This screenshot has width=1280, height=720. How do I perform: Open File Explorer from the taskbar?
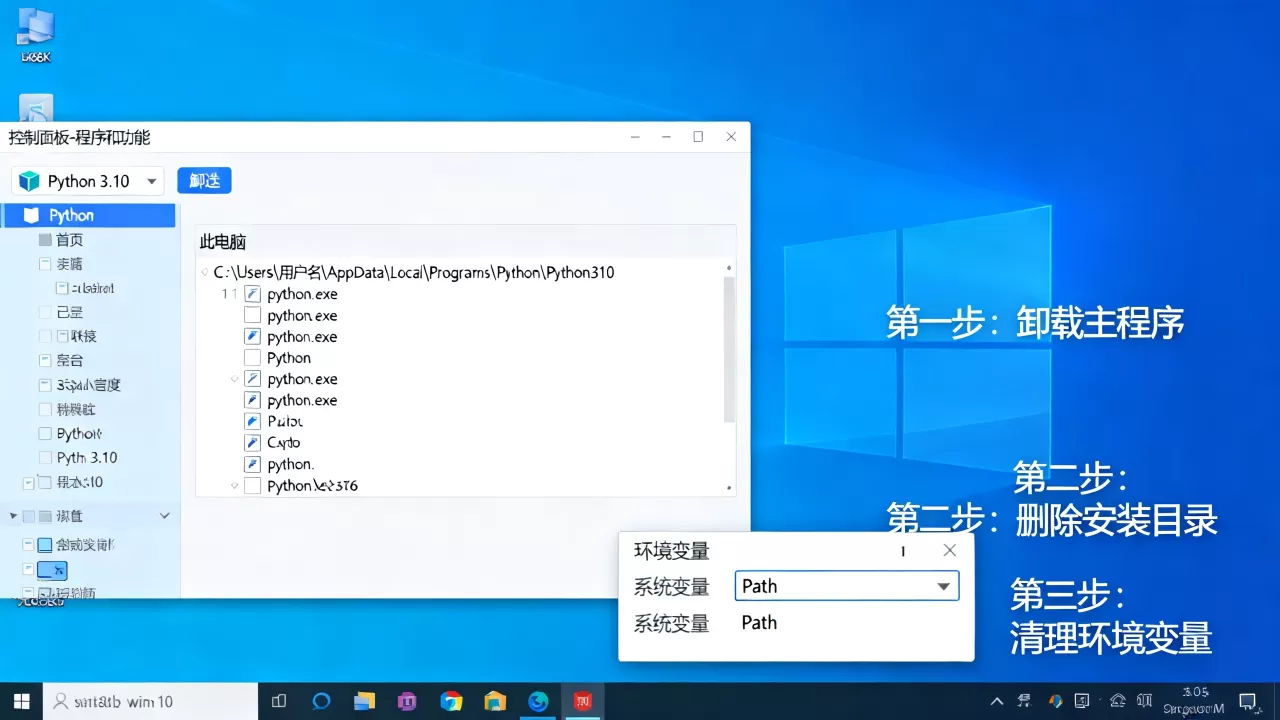pos(364,701)
